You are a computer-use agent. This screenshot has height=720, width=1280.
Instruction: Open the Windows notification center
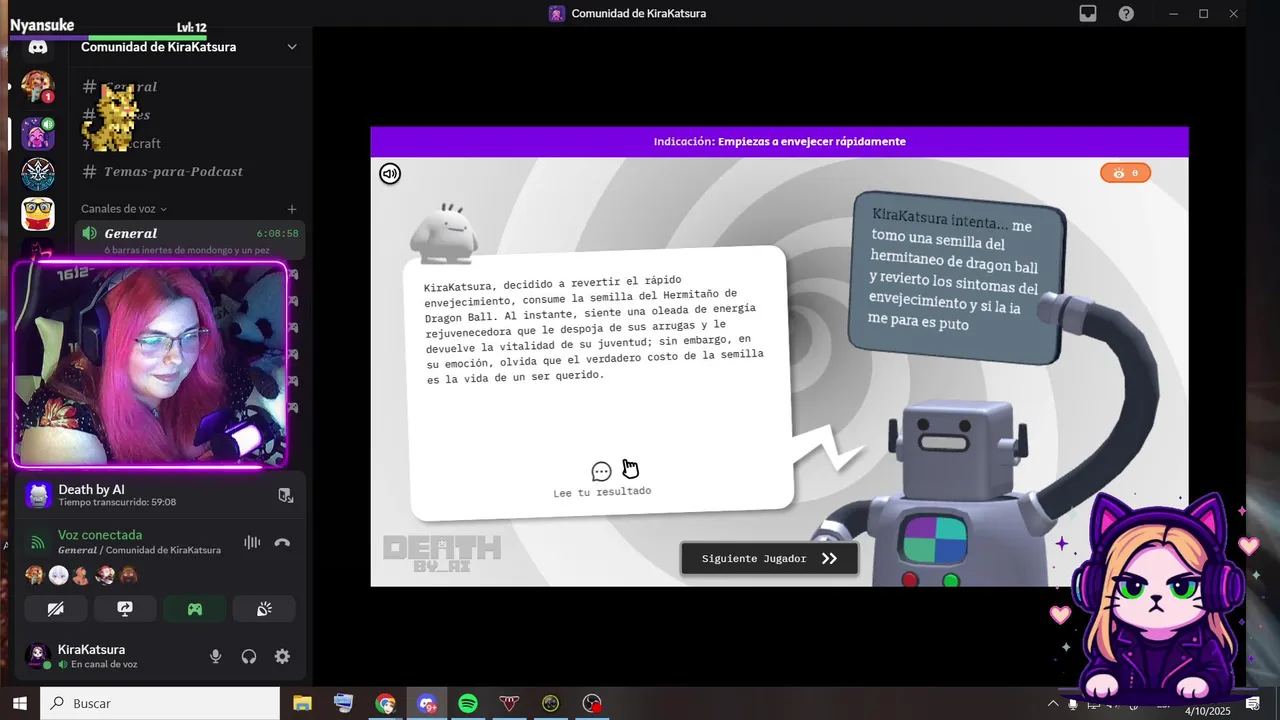coord(1252,704)
